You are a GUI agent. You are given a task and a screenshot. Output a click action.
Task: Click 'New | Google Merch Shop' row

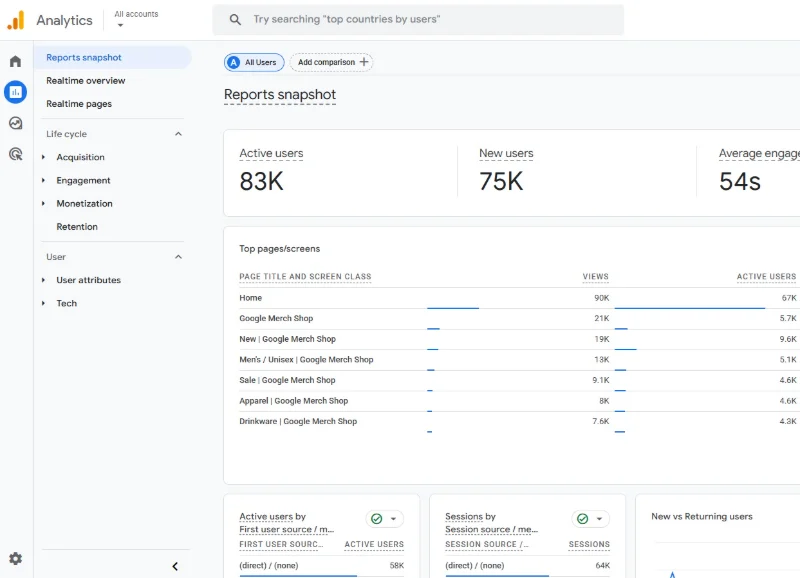coord(518,339)
